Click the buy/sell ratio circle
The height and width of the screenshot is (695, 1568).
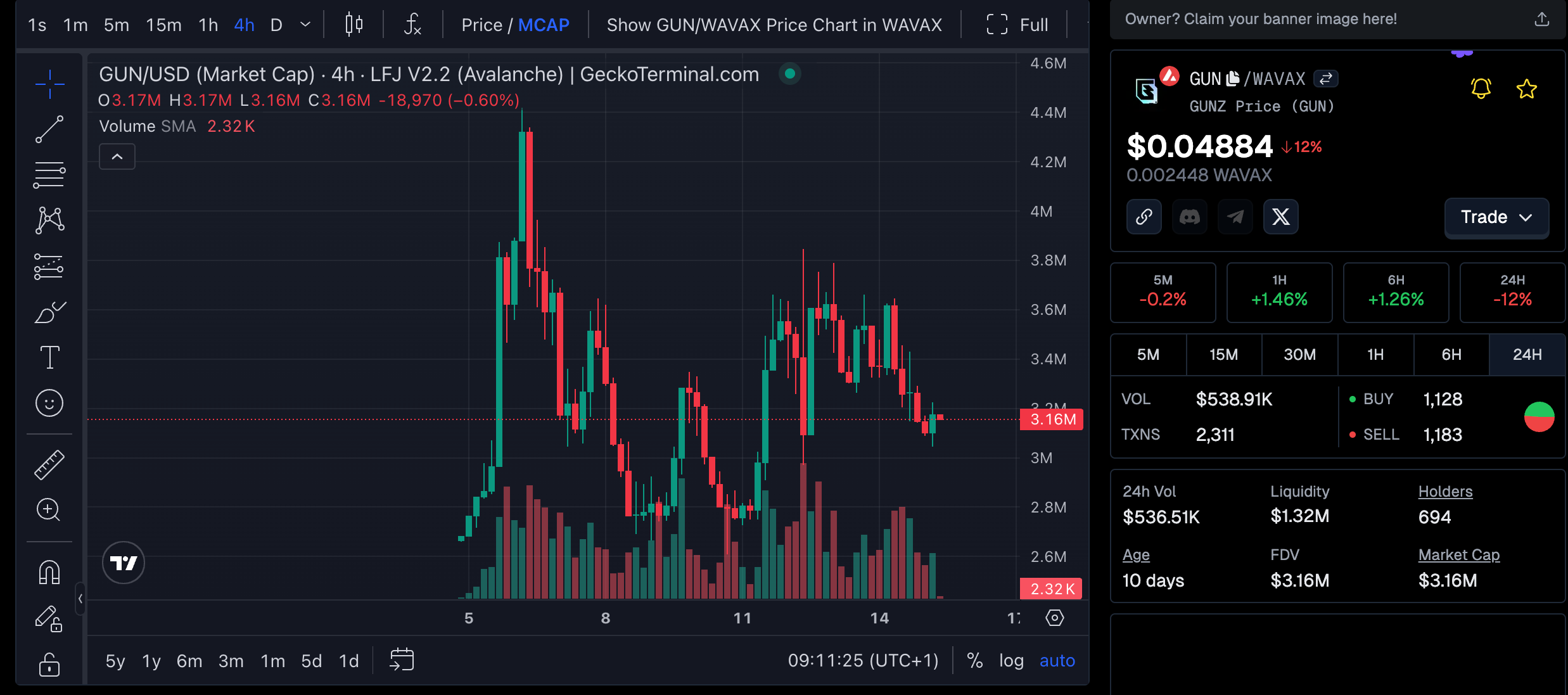tap(1539, 417)
